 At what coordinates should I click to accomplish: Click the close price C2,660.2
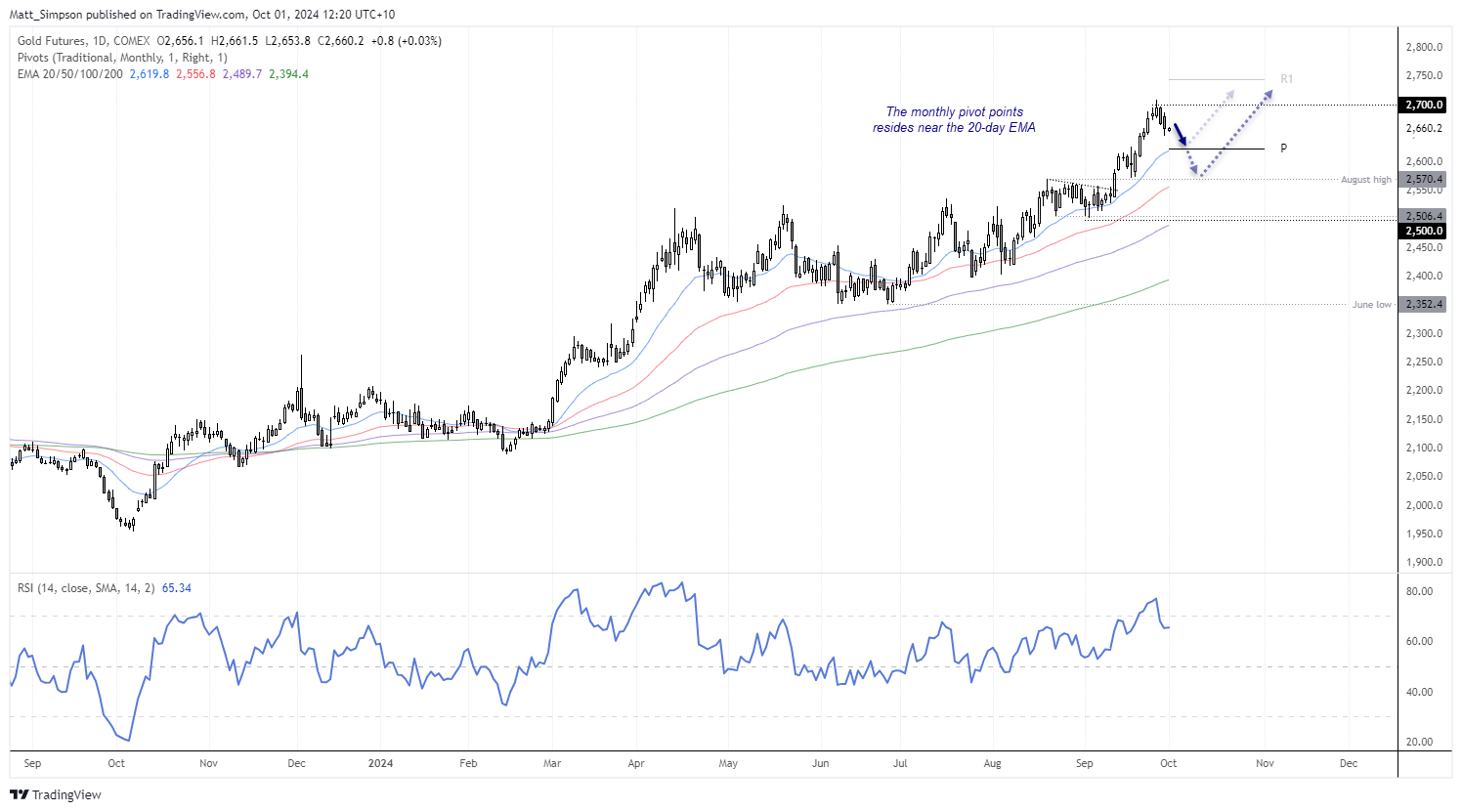(x=341, y=41)
